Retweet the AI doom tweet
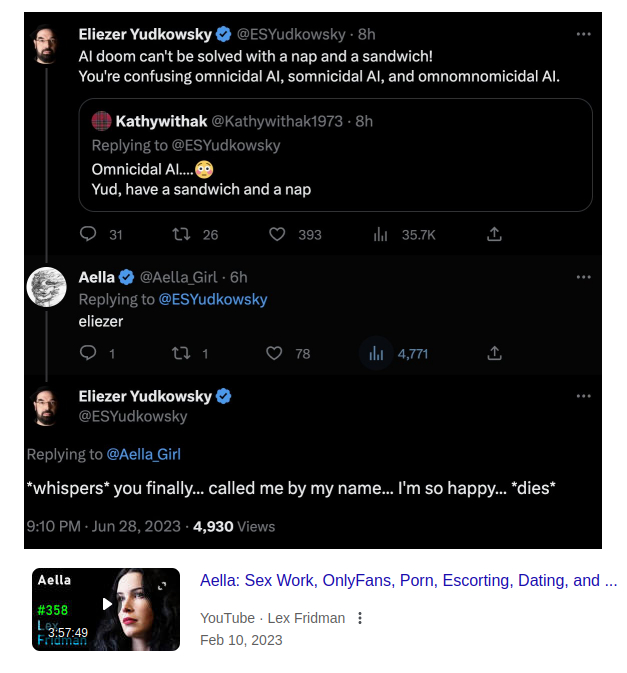The width and height of the screenshot is (627, 673). click(x=181, y=234)
